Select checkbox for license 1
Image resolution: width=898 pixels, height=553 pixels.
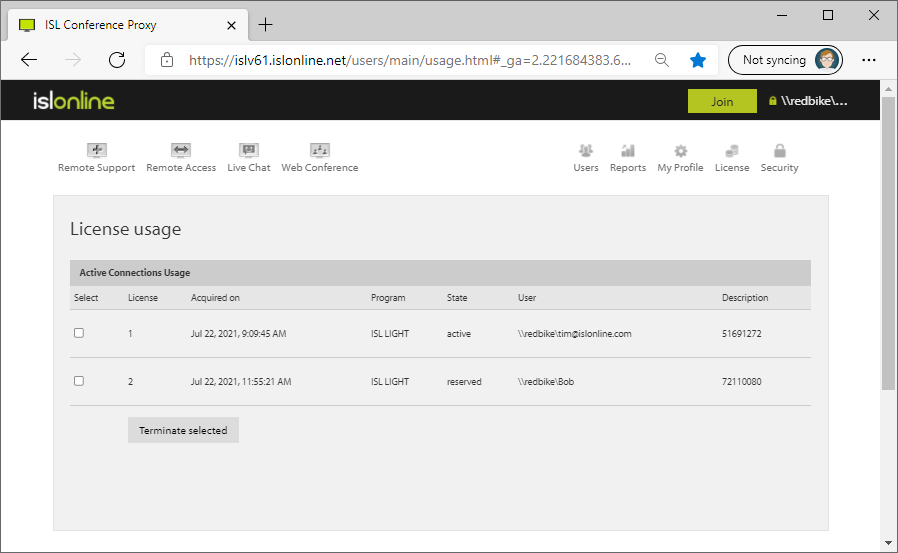pyautogui.click(x=79, y=333)
